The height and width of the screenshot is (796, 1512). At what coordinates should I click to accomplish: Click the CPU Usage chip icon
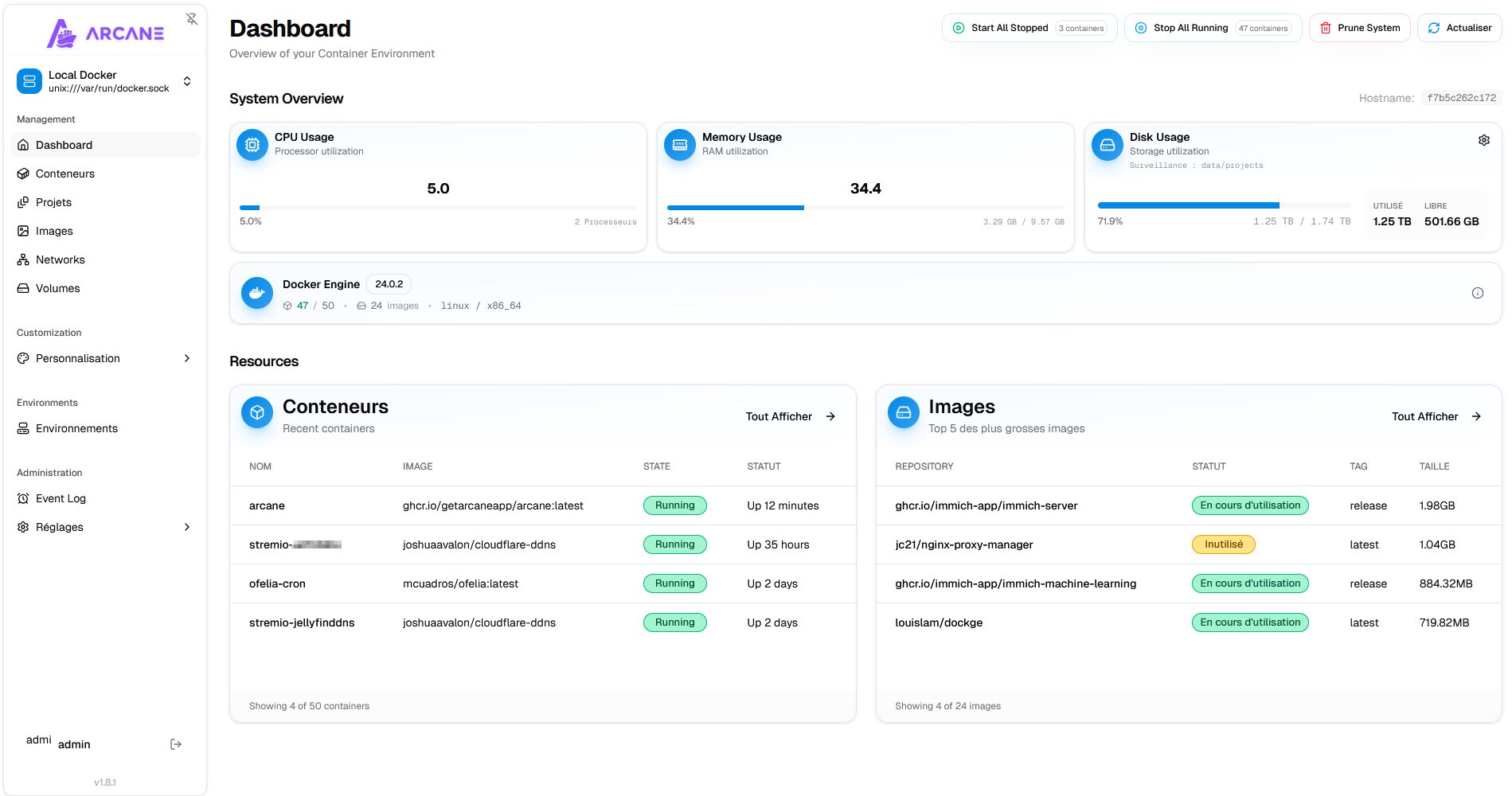[x=252, y=145]
